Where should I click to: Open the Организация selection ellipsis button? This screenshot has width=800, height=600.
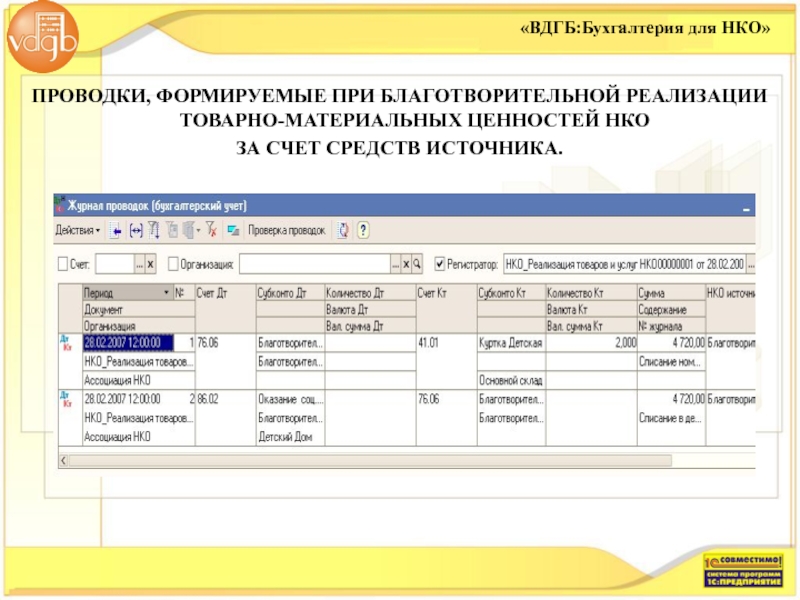[396, 264]
